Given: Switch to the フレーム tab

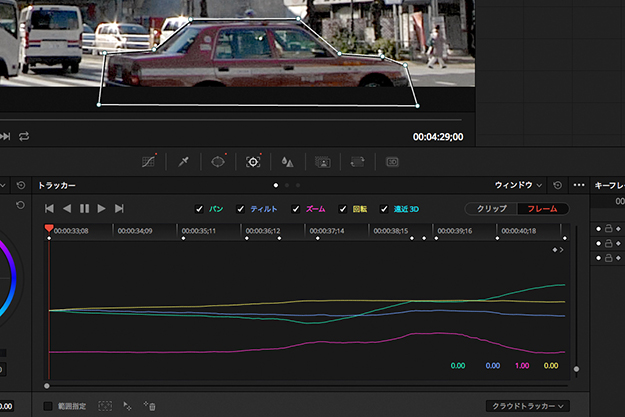Looking at the screenshot, I should [x=542, y=209].
